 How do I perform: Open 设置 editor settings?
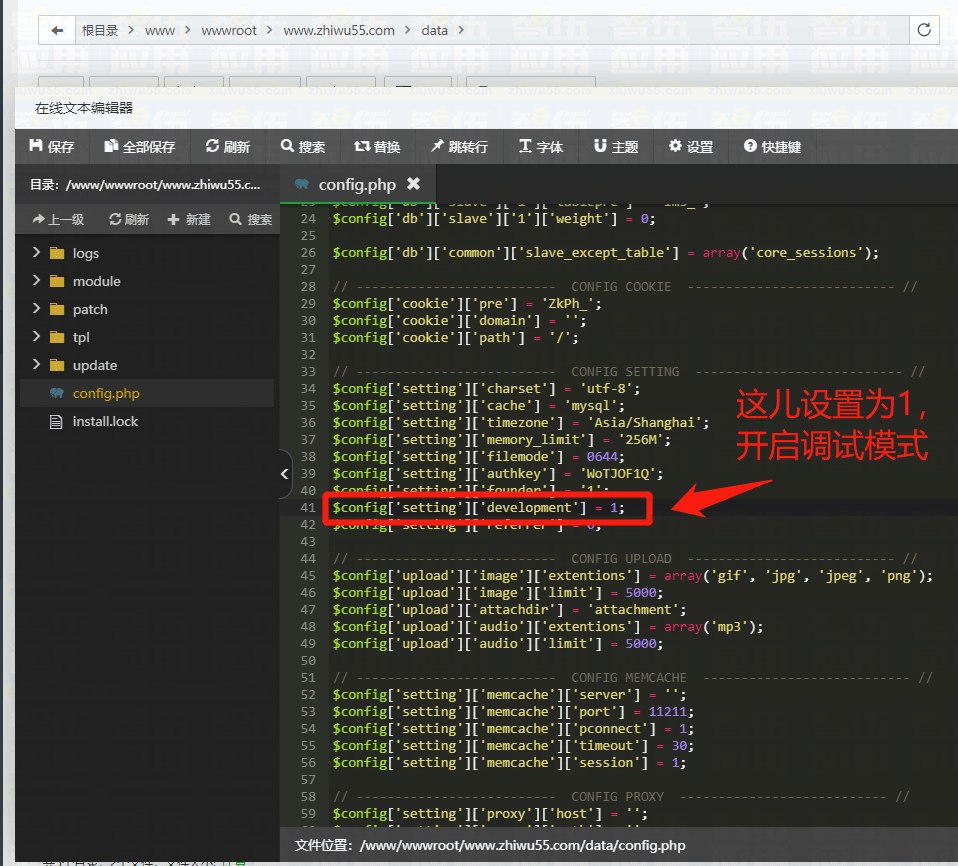[x=691, y=147]
